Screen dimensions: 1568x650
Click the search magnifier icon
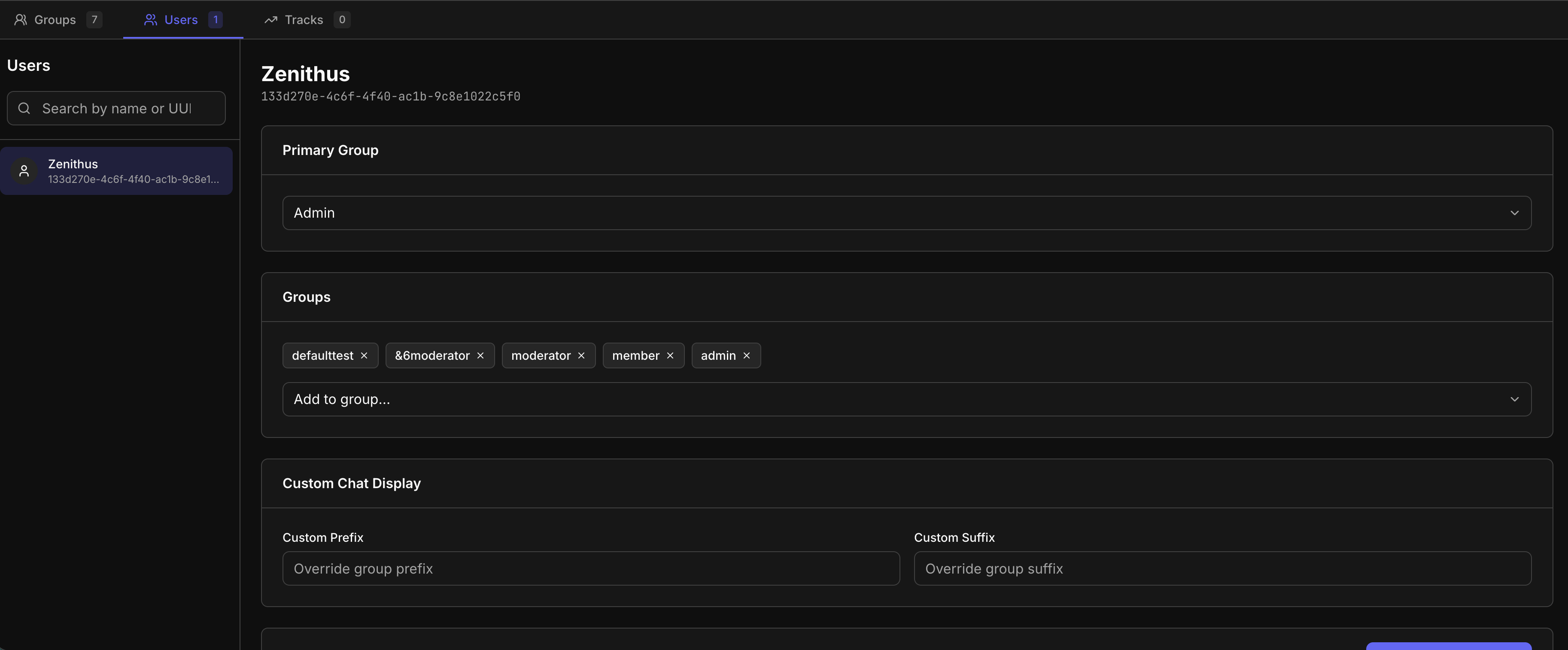24,108
